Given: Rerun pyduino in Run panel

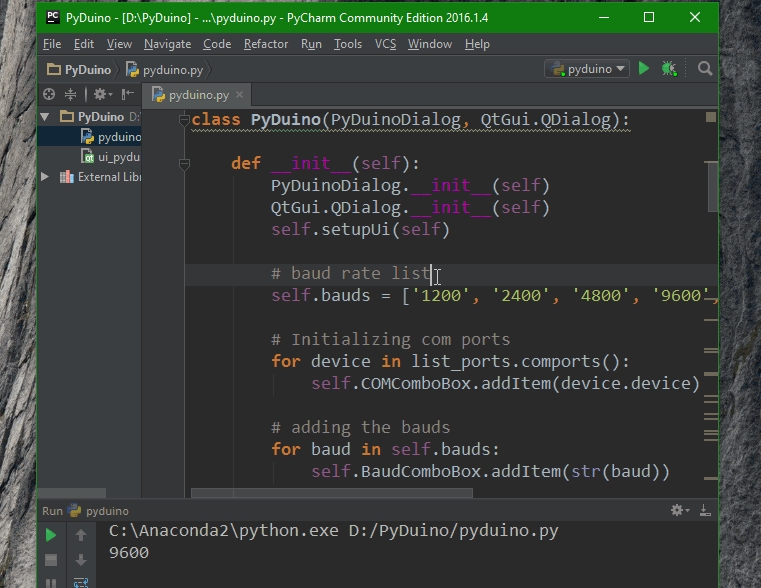Looking at the screenshot, I should (x=50, y=535).
